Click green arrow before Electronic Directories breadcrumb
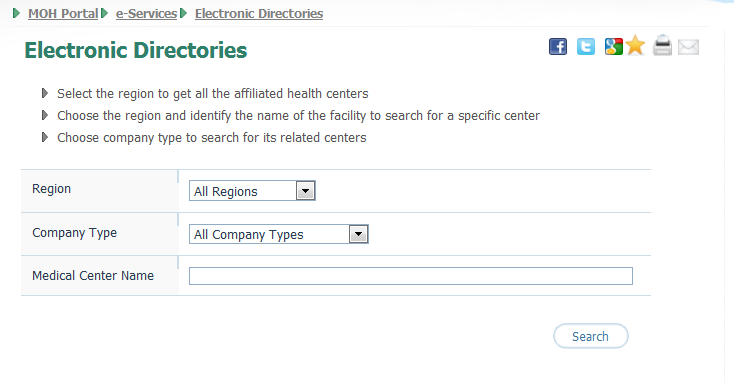 184,13
